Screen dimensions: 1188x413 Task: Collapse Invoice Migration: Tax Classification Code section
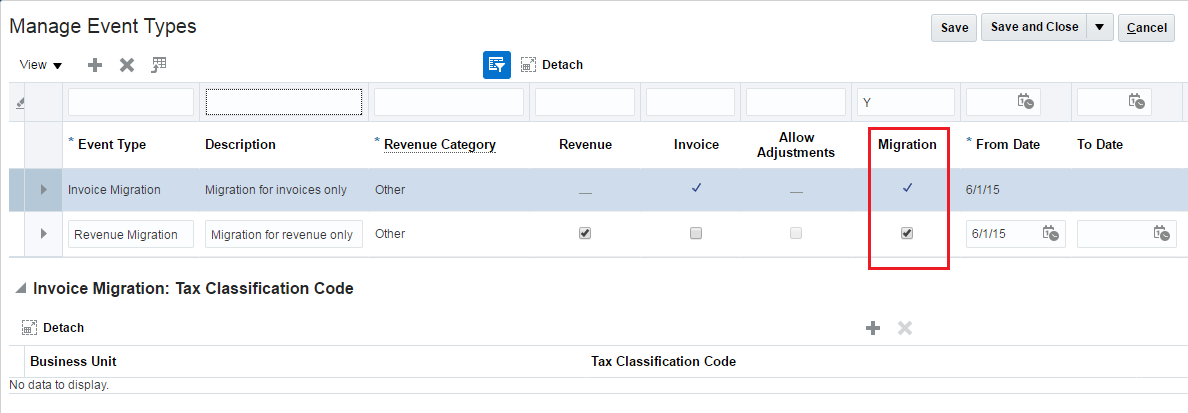[x=20, y=289]
